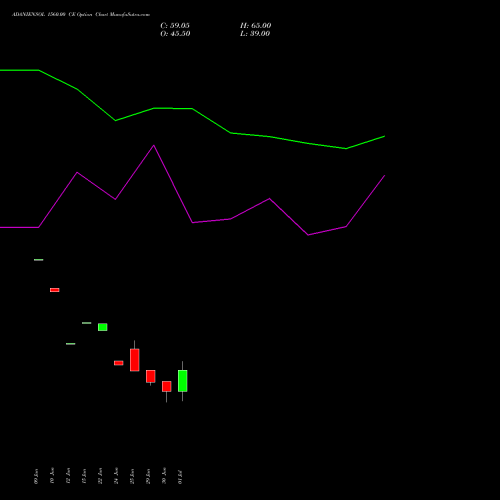The image size is (500, 500).
Task: Click the small red candlestick above '24 Jun'
Action: pos(119,363)
